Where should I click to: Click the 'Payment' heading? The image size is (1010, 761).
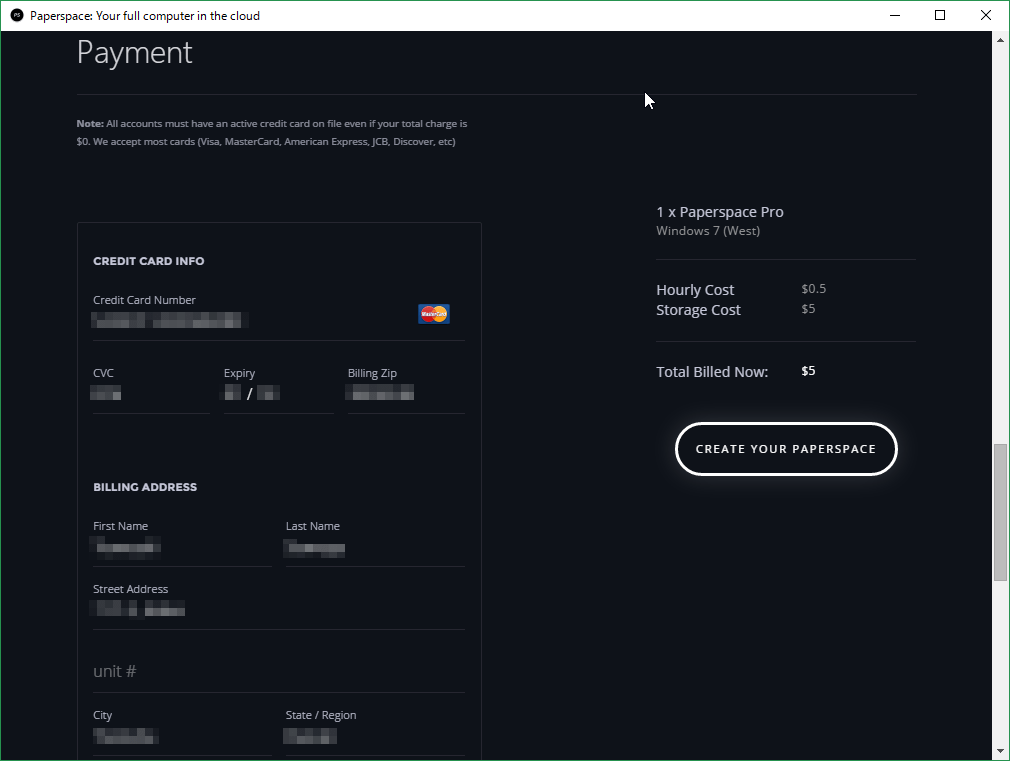click(134, 53)
